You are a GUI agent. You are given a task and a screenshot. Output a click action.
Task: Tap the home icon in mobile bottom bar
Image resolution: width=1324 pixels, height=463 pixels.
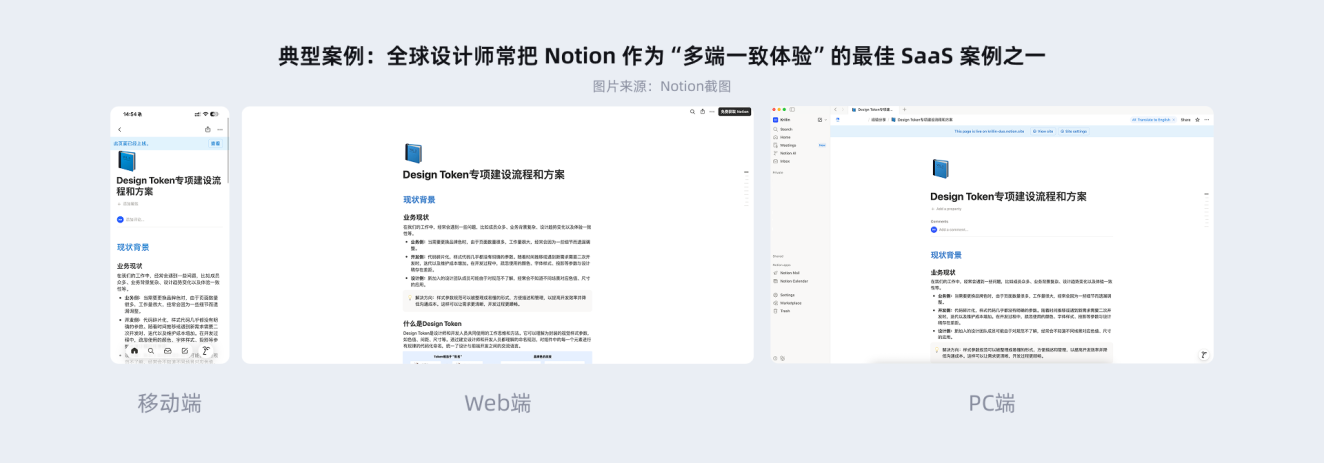click(134, 351)
